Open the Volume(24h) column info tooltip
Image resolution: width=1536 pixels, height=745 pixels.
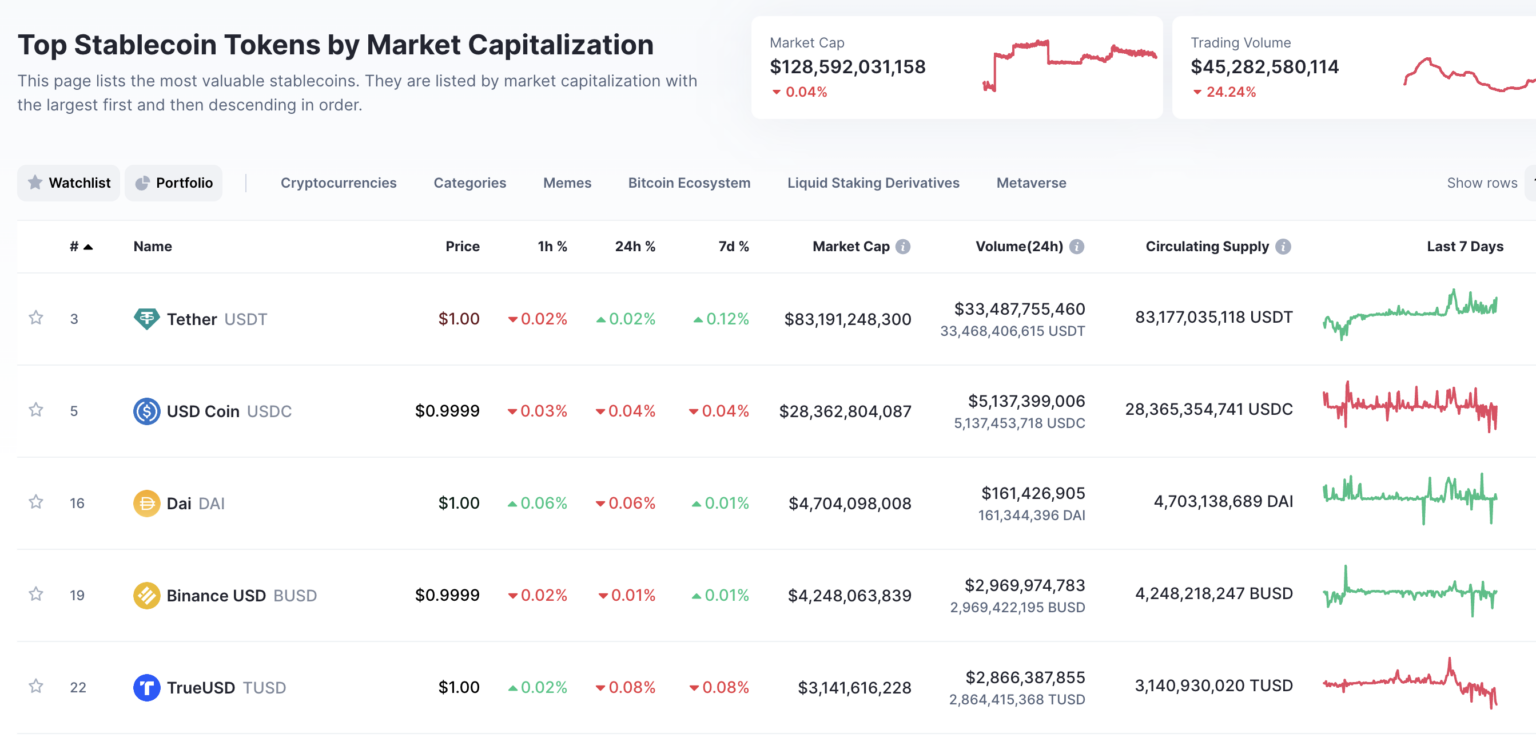click(1077, 246)
